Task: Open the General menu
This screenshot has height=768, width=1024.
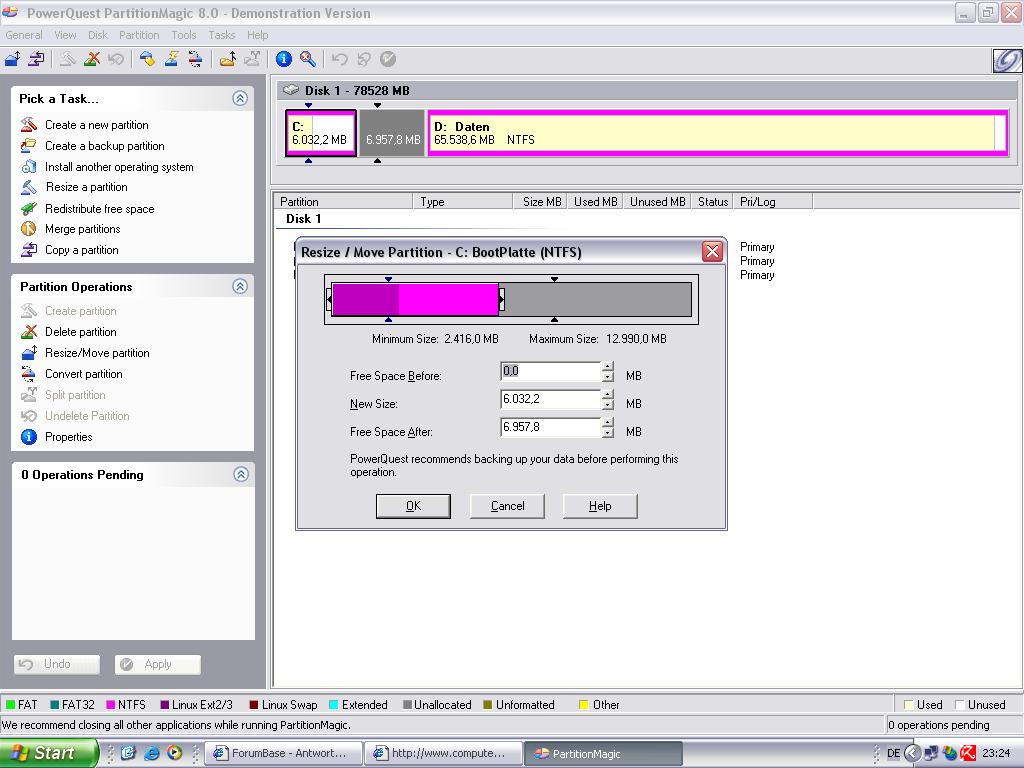Action: click(x=24, y=35)
